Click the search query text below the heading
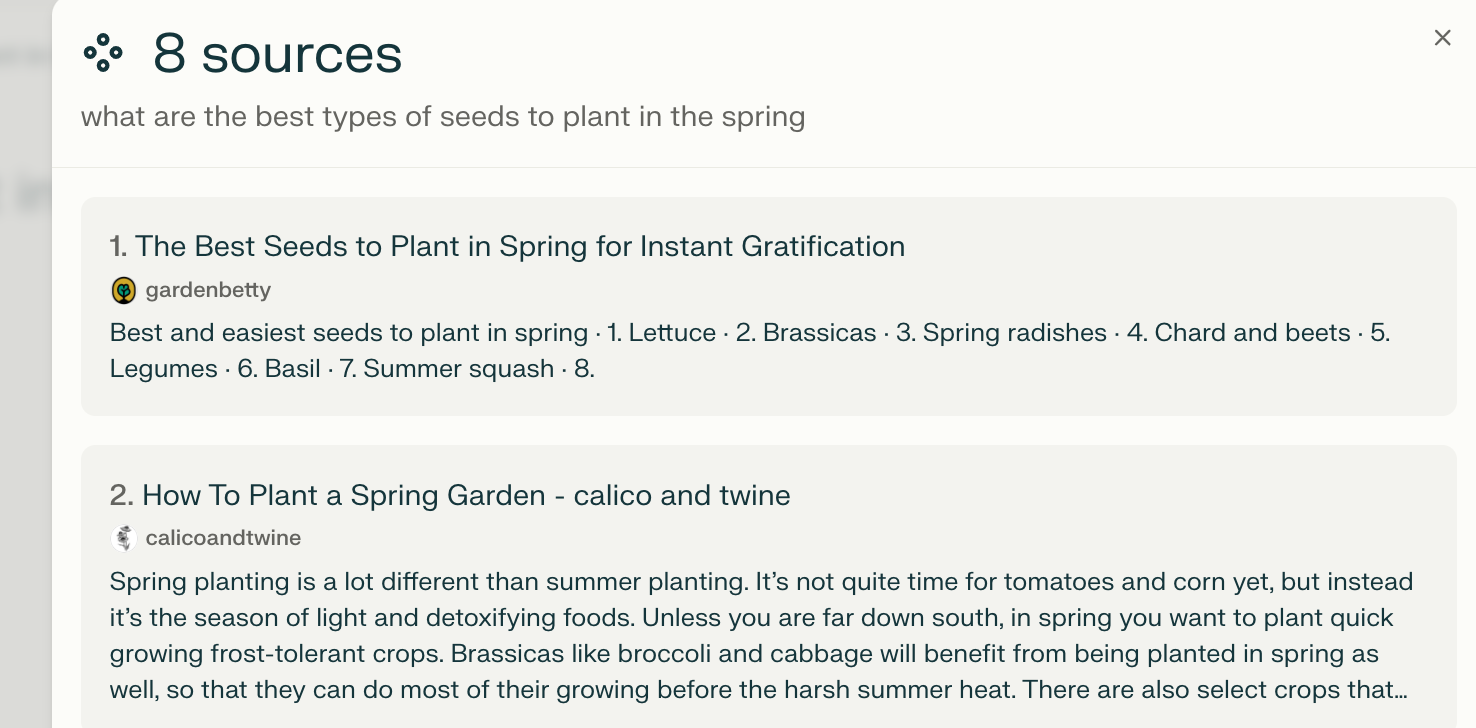 [x=442, y=117]
